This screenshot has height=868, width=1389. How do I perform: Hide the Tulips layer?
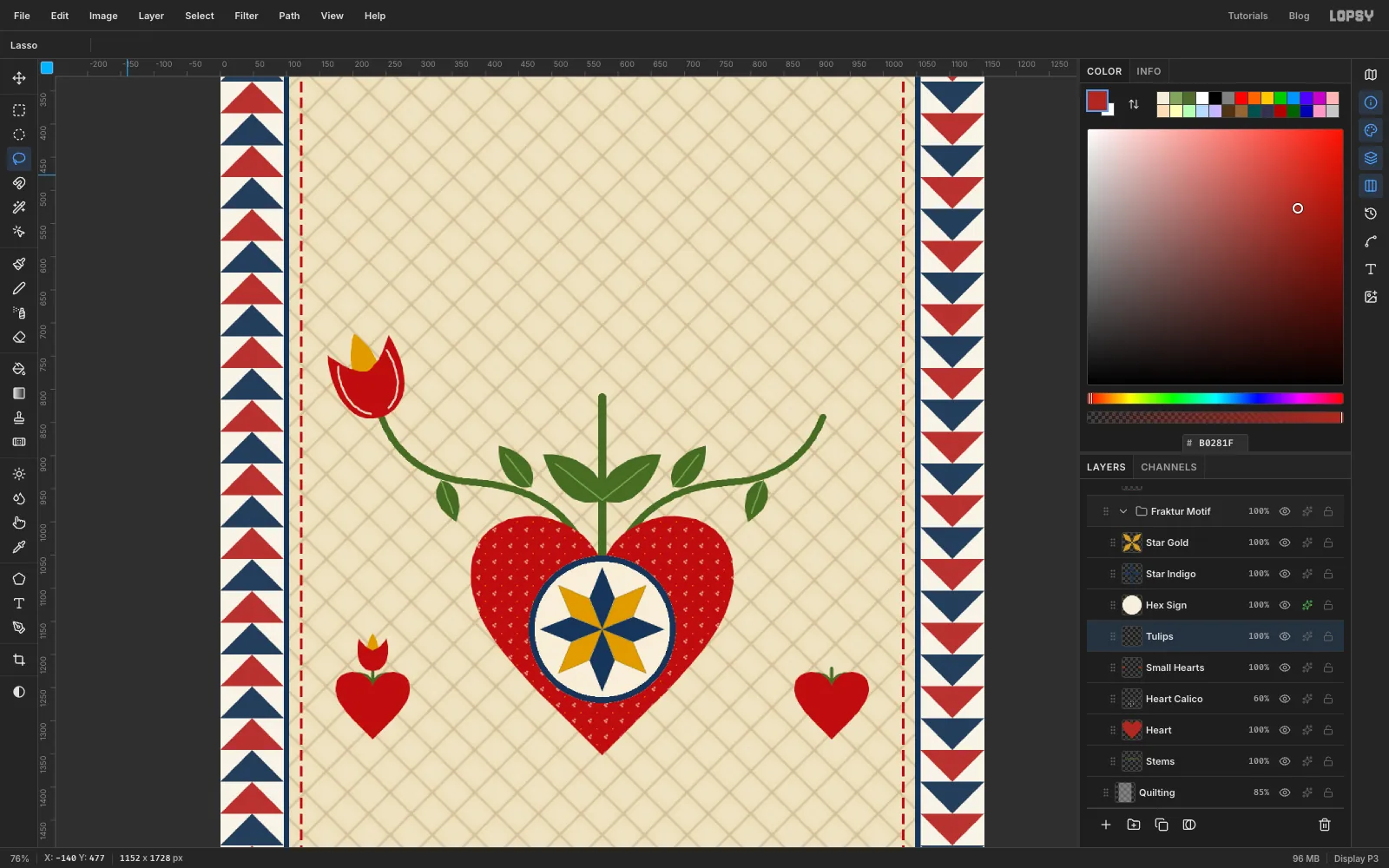coord(1285,636)
